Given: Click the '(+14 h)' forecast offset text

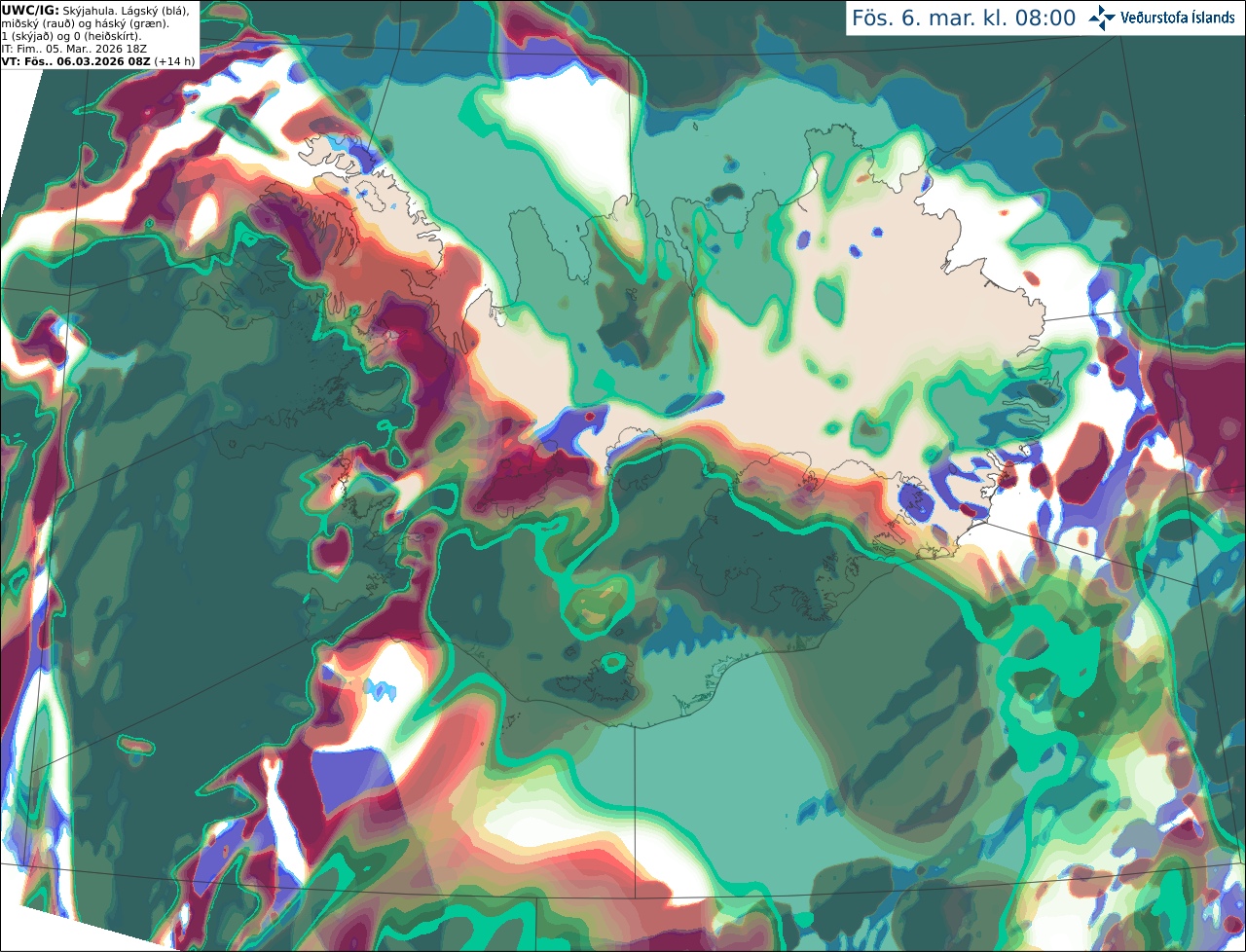Looking at the screenshot, I should [174, 61].
